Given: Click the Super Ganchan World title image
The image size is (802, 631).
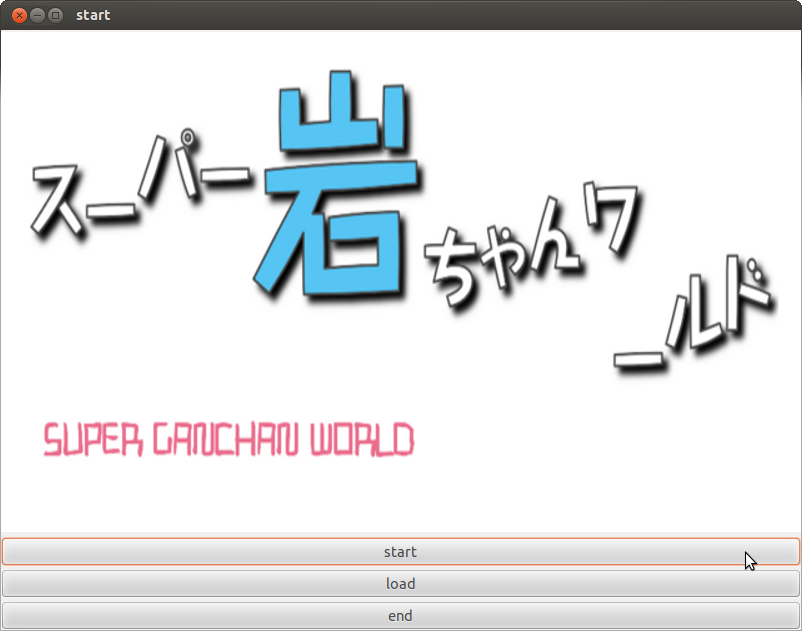Looking at the screenshot, I should 401,281.
